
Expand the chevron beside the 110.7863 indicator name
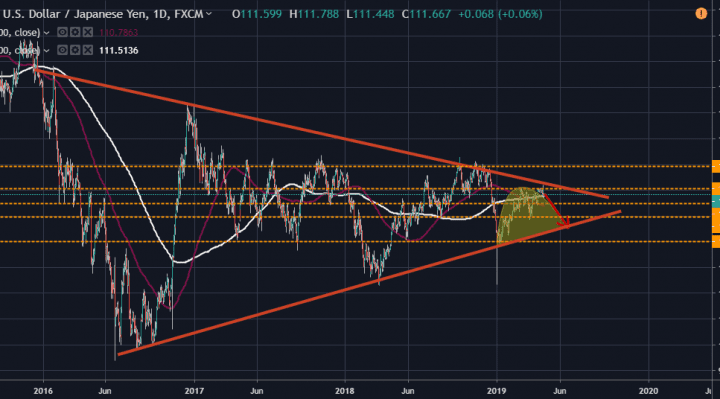click(x=46, y=33)
